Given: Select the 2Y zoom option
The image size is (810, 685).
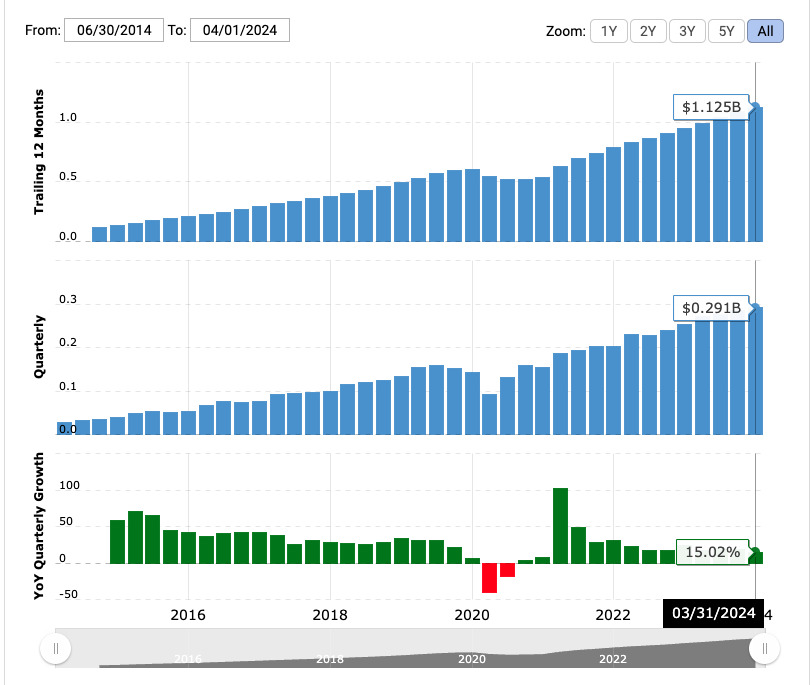Looking at the screenshot, I should pos(648,31).
